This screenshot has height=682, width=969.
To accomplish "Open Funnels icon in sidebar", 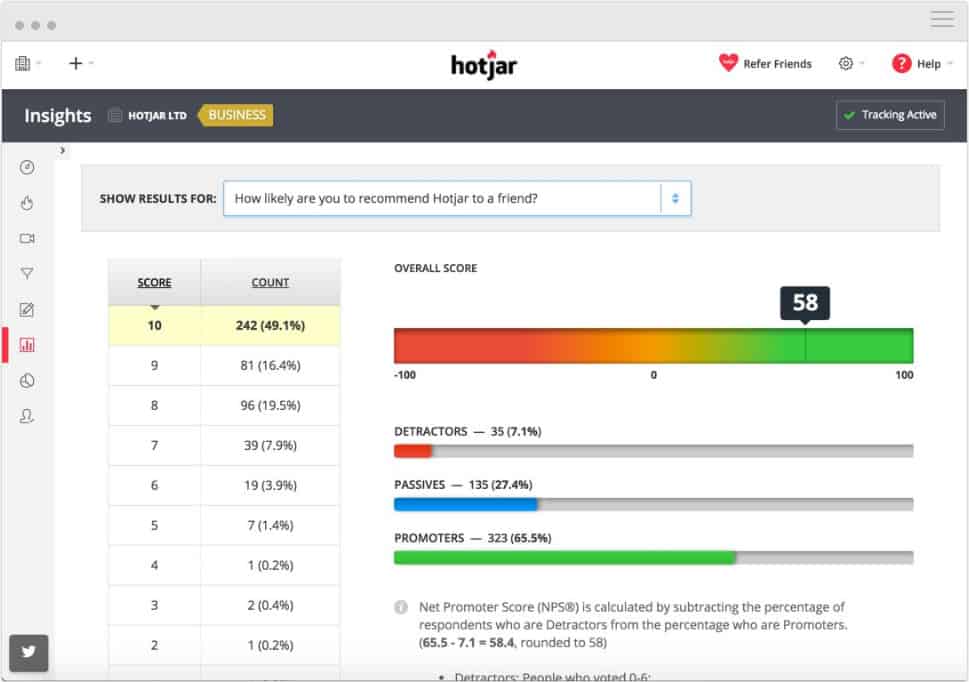I will click(27, 273).
